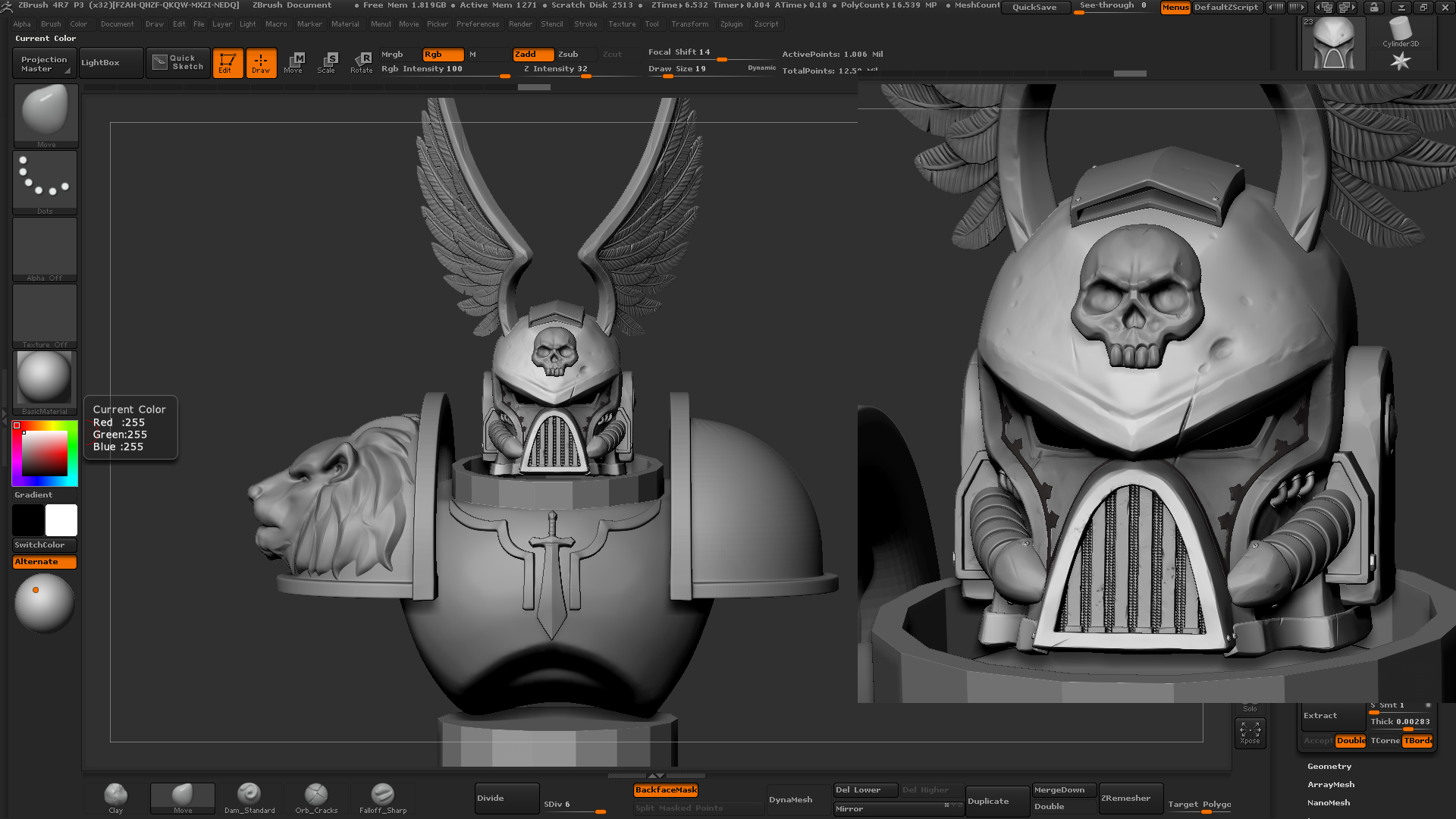Open the Texture Off selector
This screenshot has height=819, width=1456.
click(45, 316)
